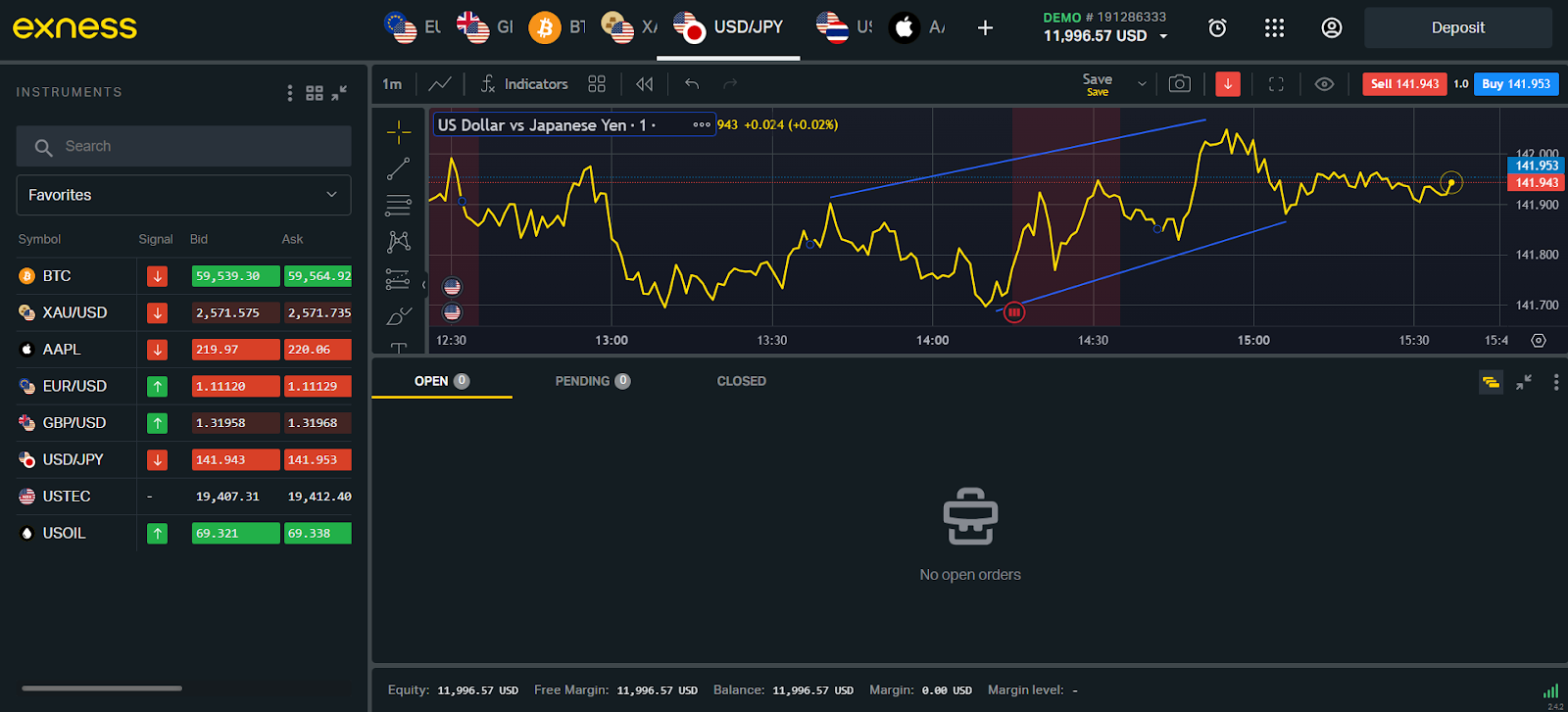Screen dimensions: 1568x712
Task: Select the horizontal lines drawing tool
Action: point(399,206)
